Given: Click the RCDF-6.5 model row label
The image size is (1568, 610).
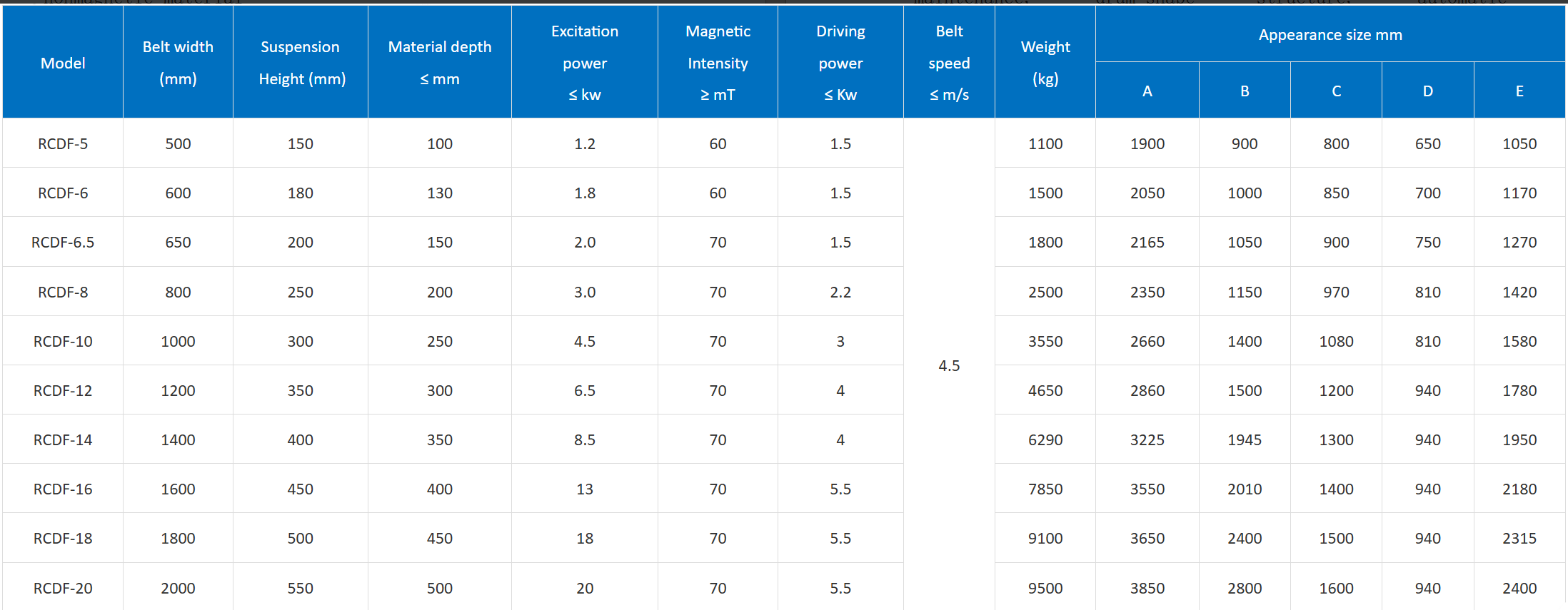Looking at the screenshot, I should coord(63,243).
